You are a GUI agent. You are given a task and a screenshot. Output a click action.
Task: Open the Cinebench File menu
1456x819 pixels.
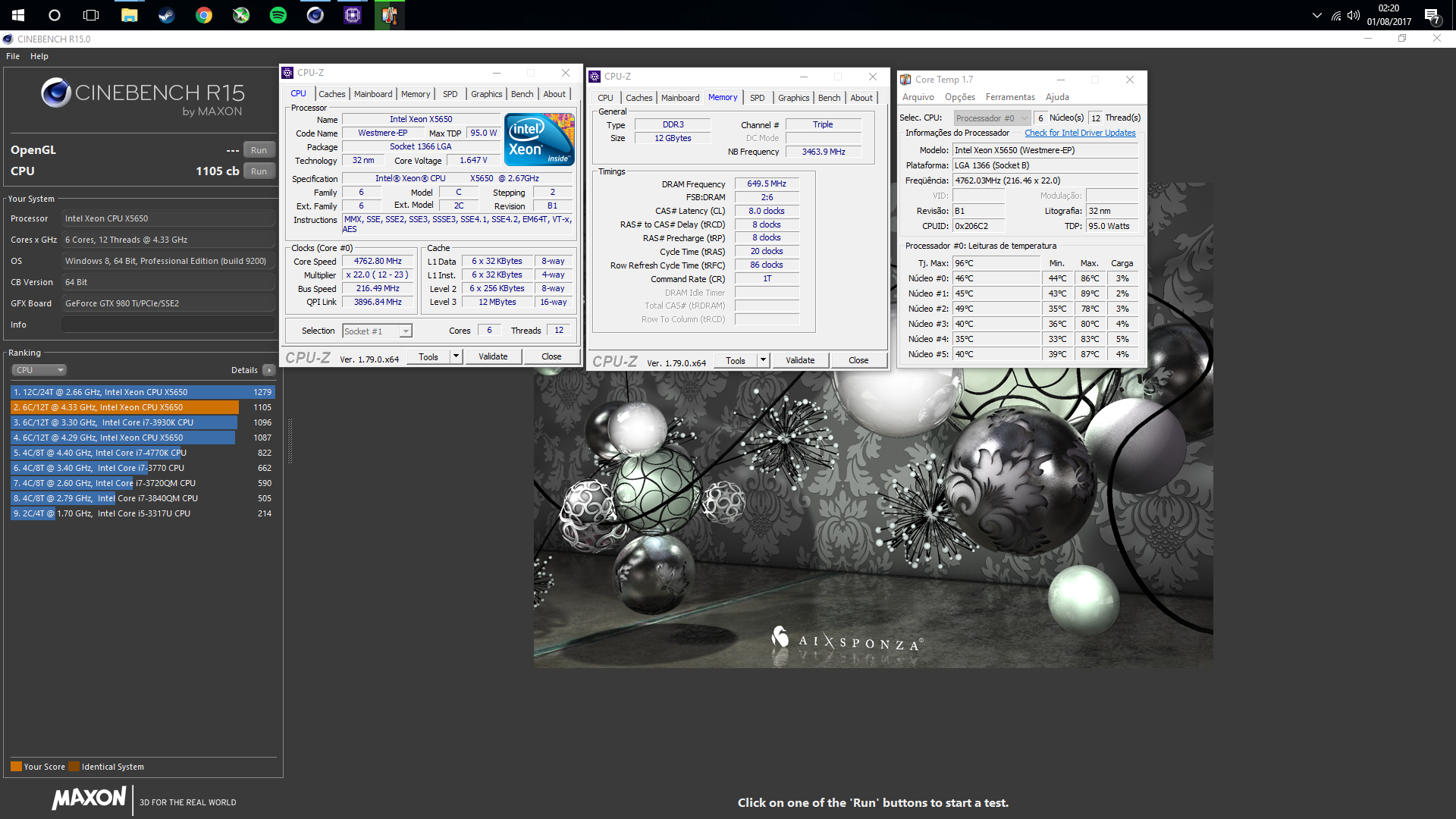(13, 56)
